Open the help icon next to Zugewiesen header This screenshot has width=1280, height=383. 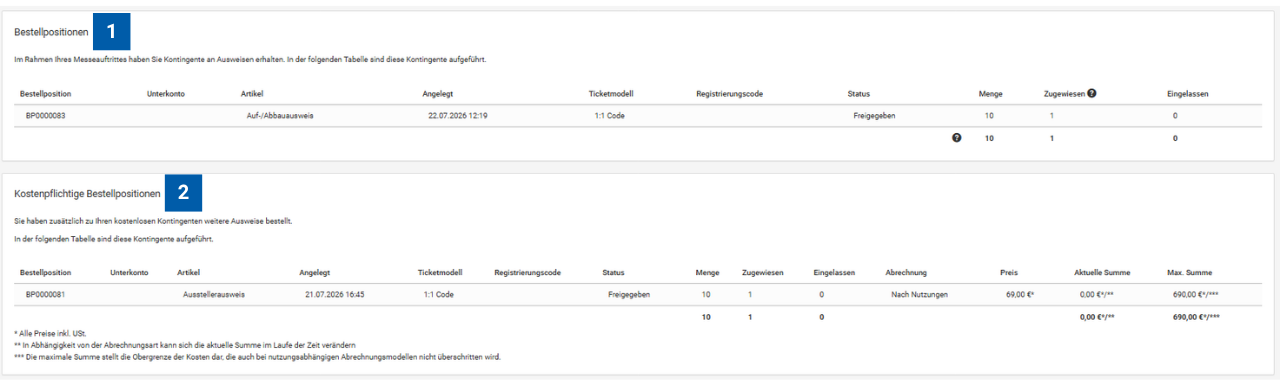click(x=1092, y=93)
